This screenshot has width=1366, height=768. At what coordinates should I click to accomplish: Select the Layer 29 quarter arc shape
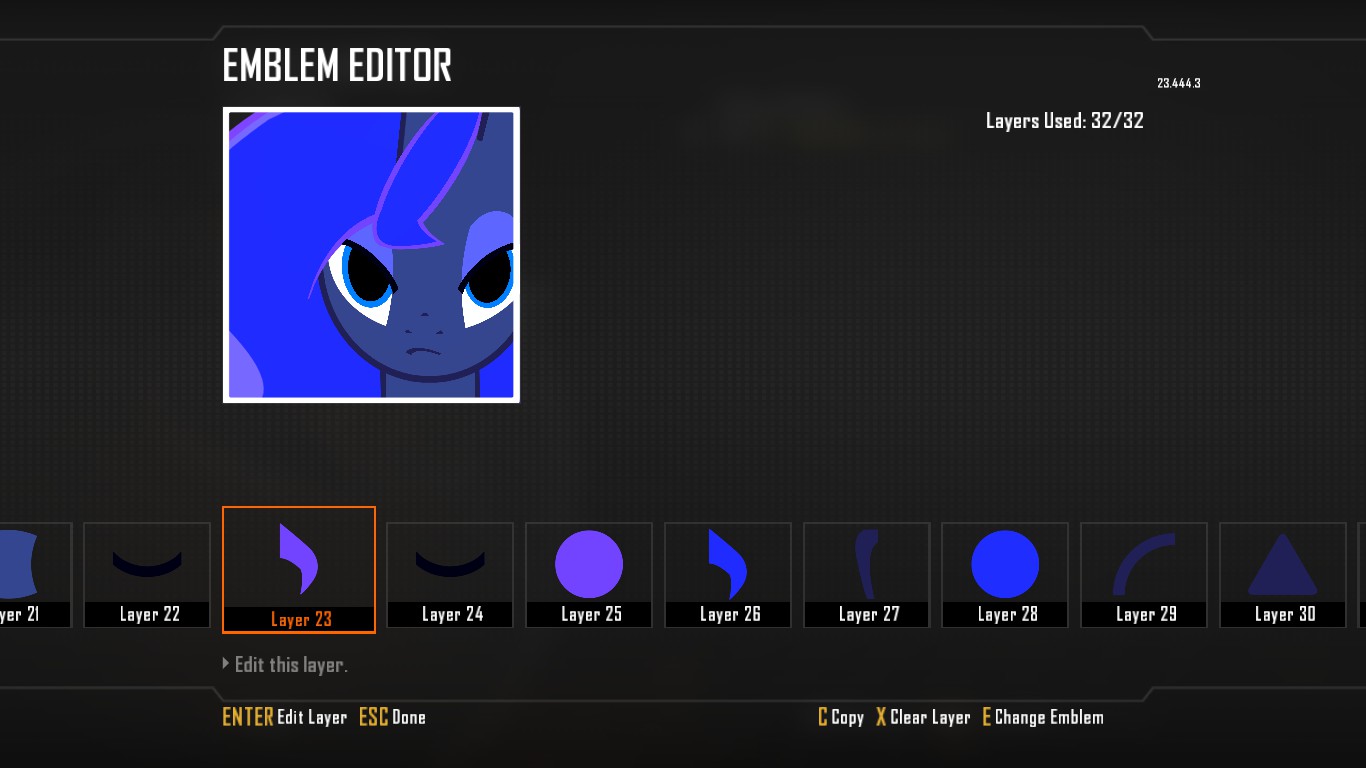1143,565
